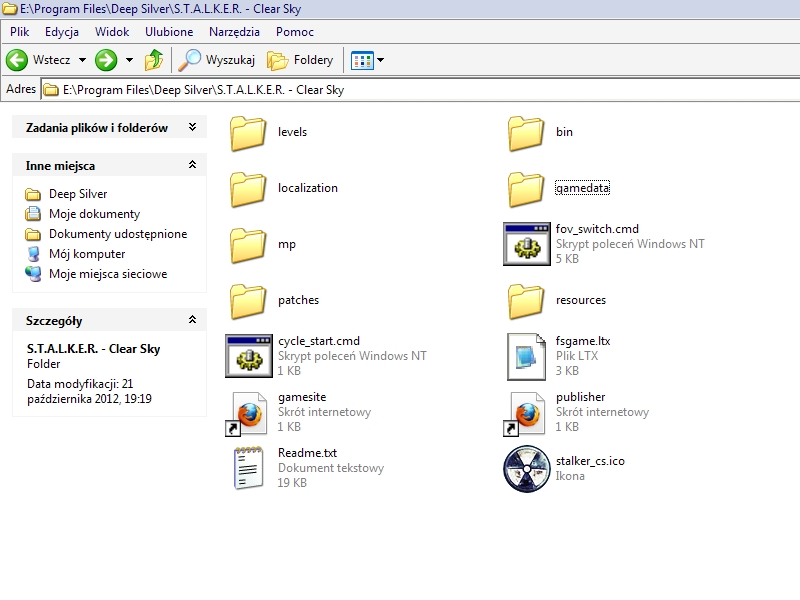
Task: Click the gamedata folder name
Action: (x=582, y=188)
